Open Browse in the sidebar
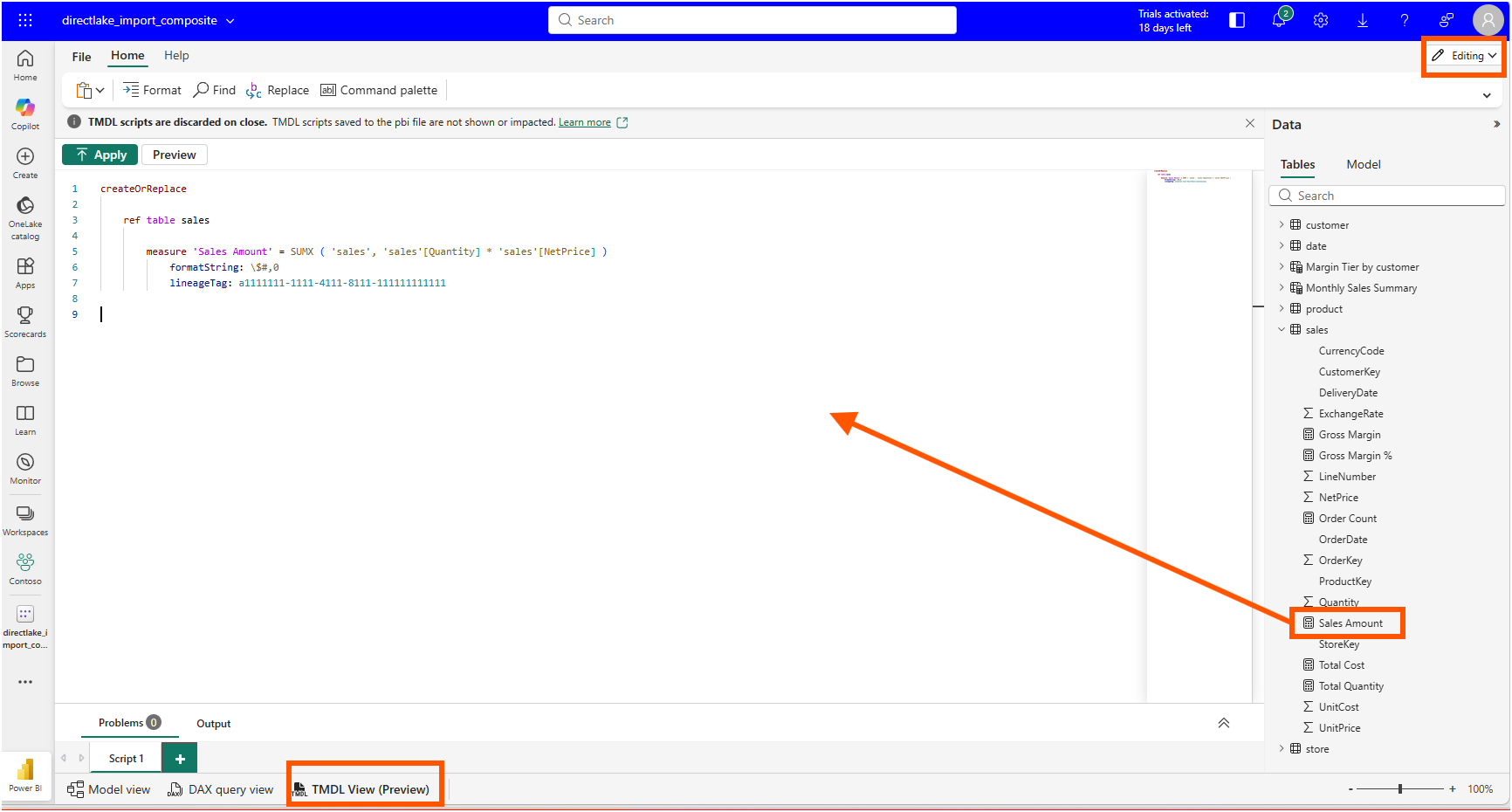This screenshot has width=1512, height=812. tap(25, 371)
